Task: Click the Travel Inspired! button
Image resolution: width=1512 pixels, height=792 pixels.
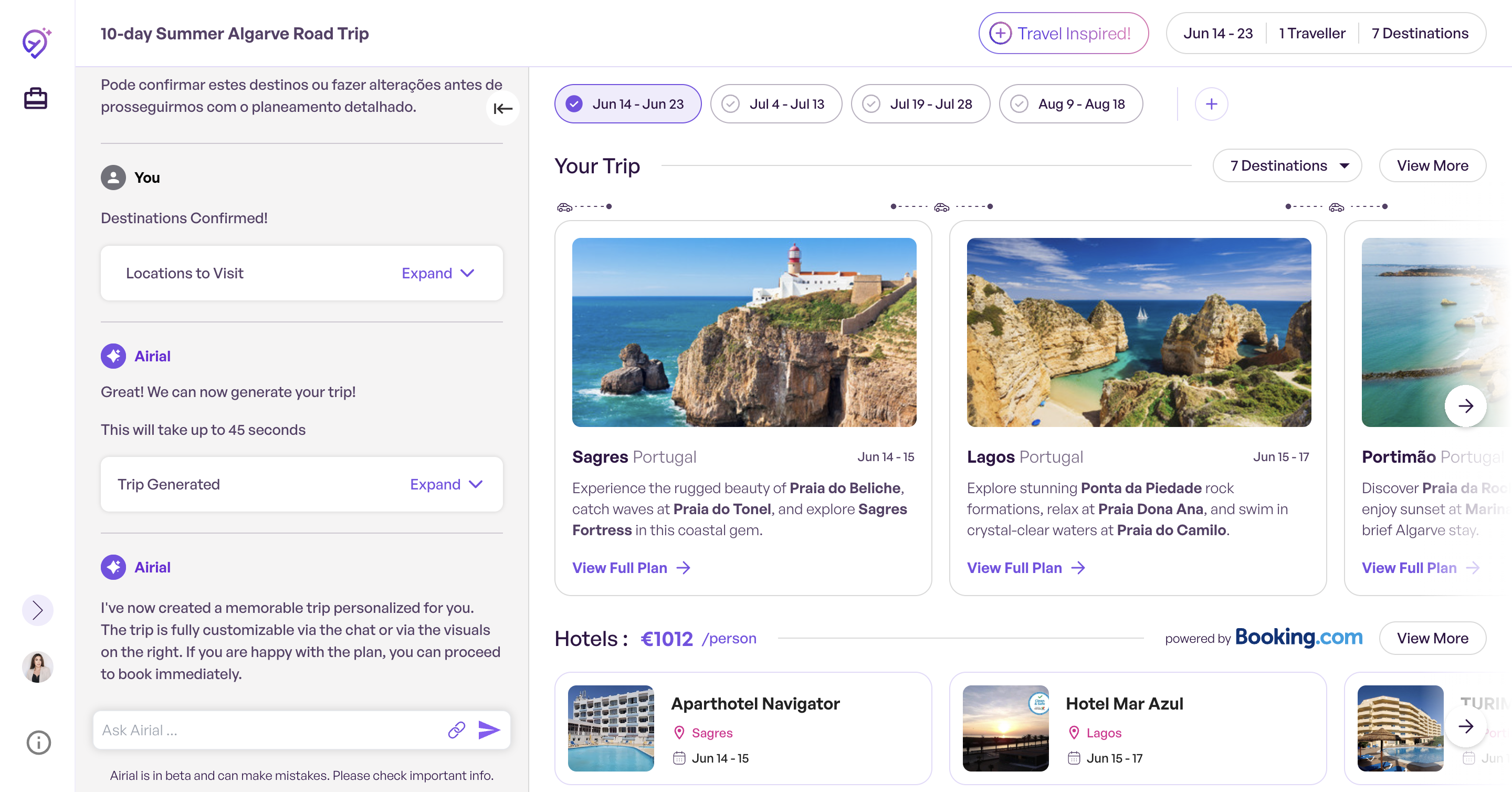Action: [x=1063, y=33]
